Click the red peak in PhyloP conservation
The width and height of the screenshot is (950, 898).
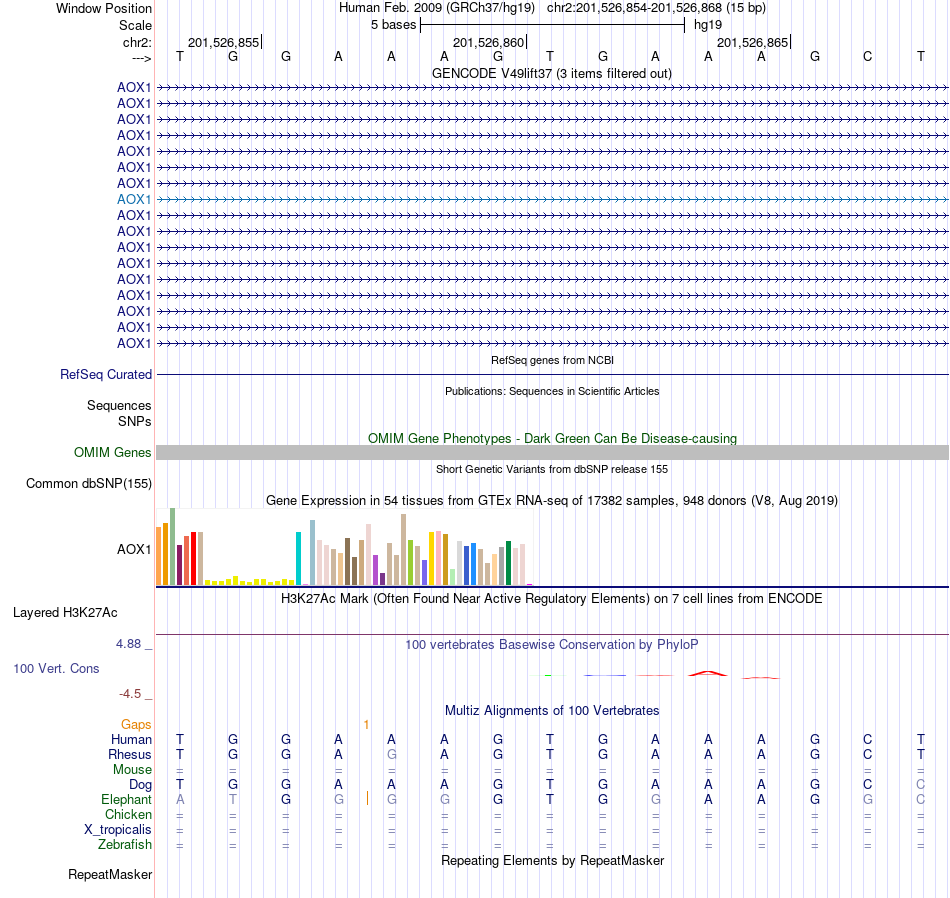click(708, 673)
